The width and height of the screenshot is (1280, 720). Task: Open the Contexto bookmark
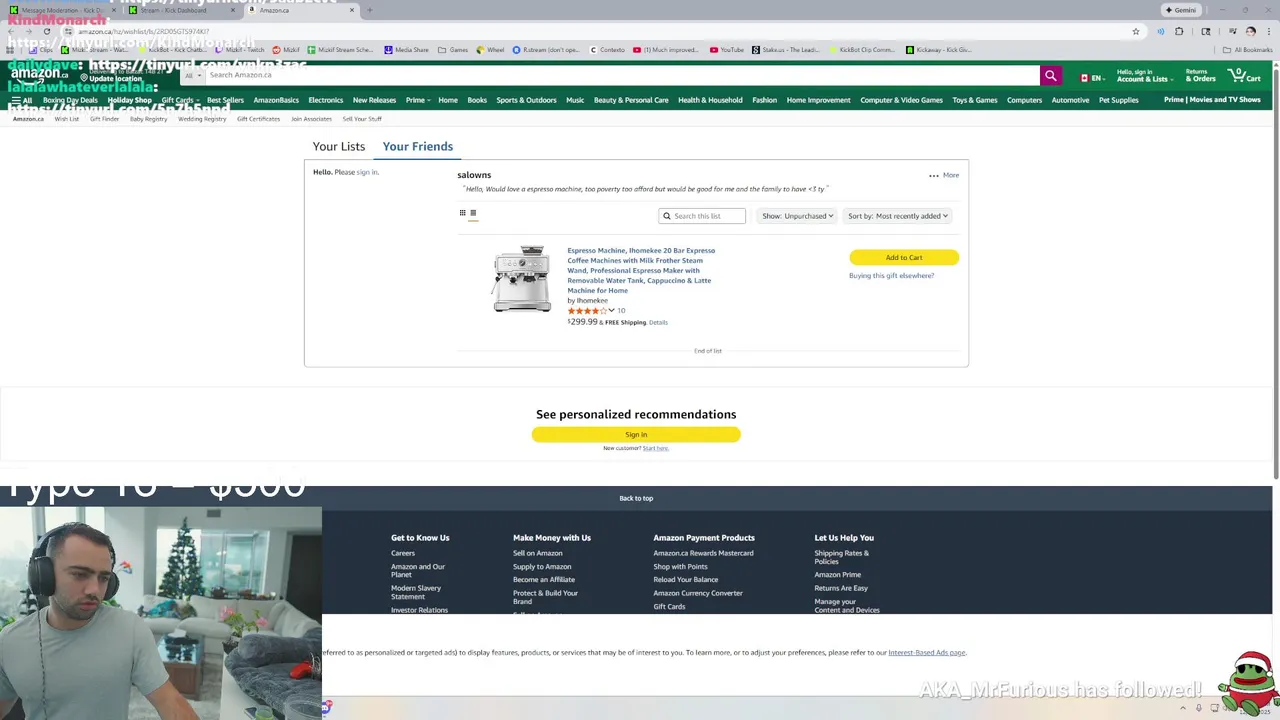click(x=606, y=49)
